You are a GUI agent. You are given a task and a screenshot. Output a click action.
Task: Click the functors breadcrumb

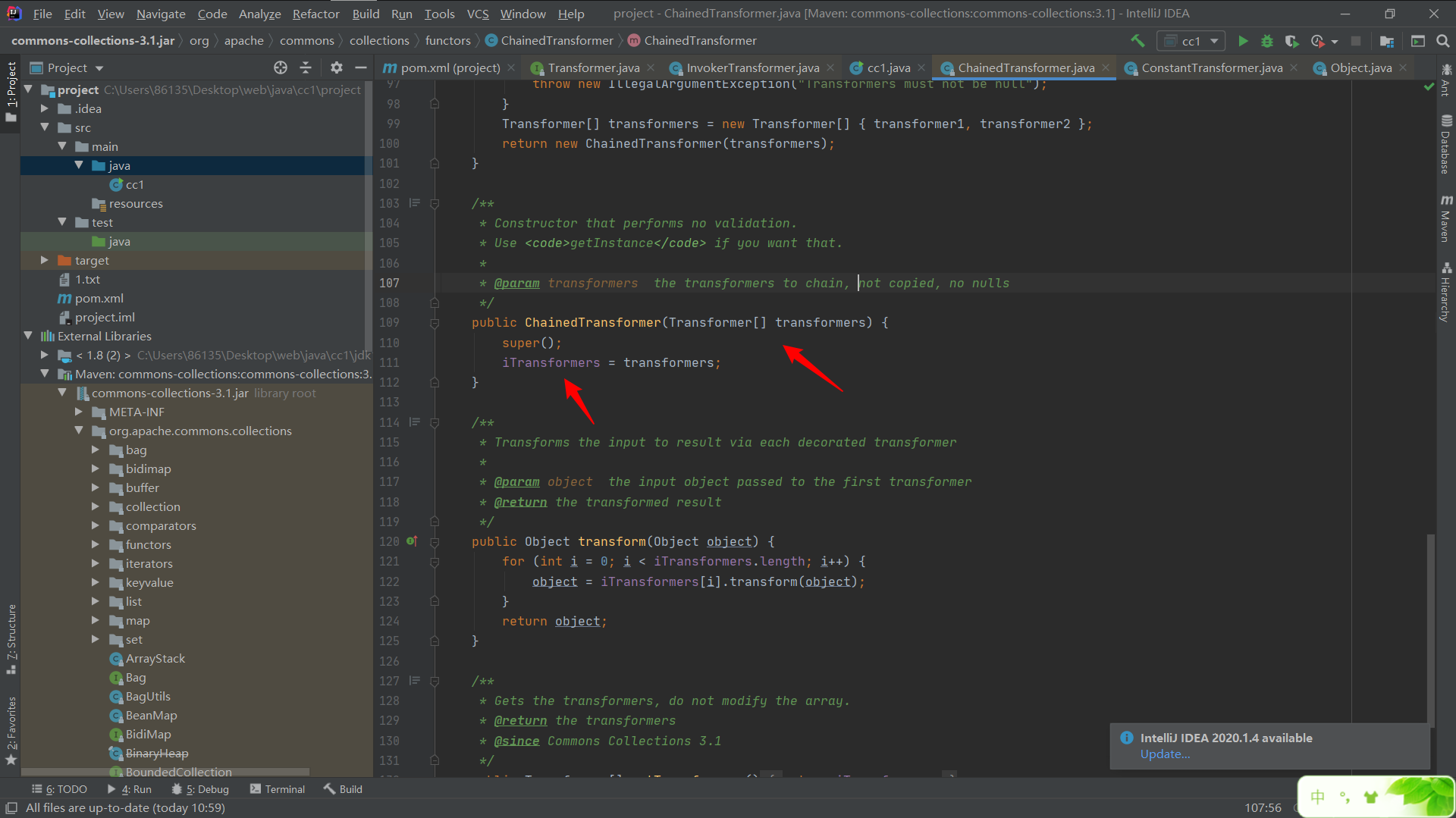click(x=447, y=41)
